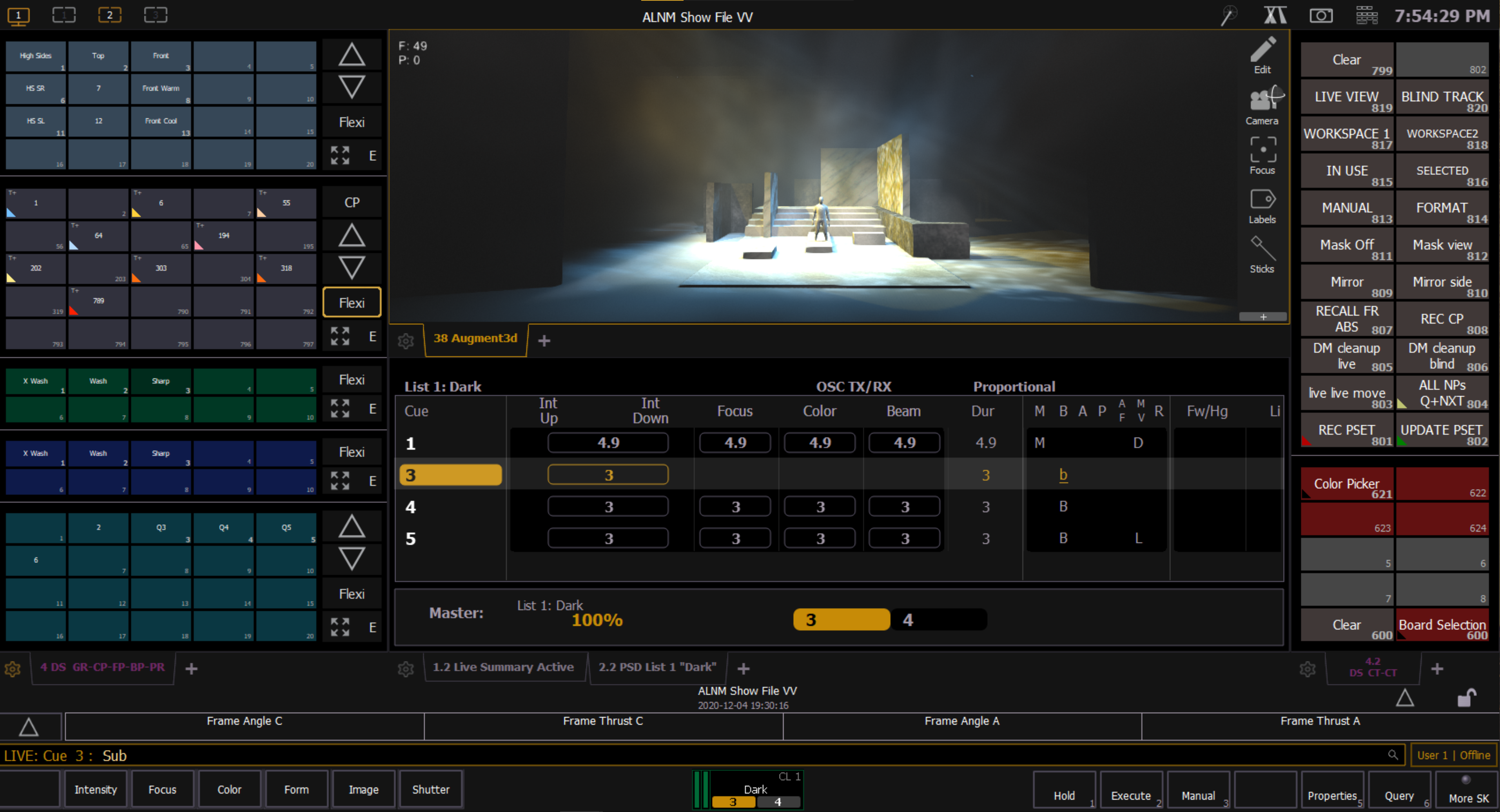The width and height of the screenshot is (1500, 812).
Task: Expand the encoder display triangle at bottom left
Action: 29,727
